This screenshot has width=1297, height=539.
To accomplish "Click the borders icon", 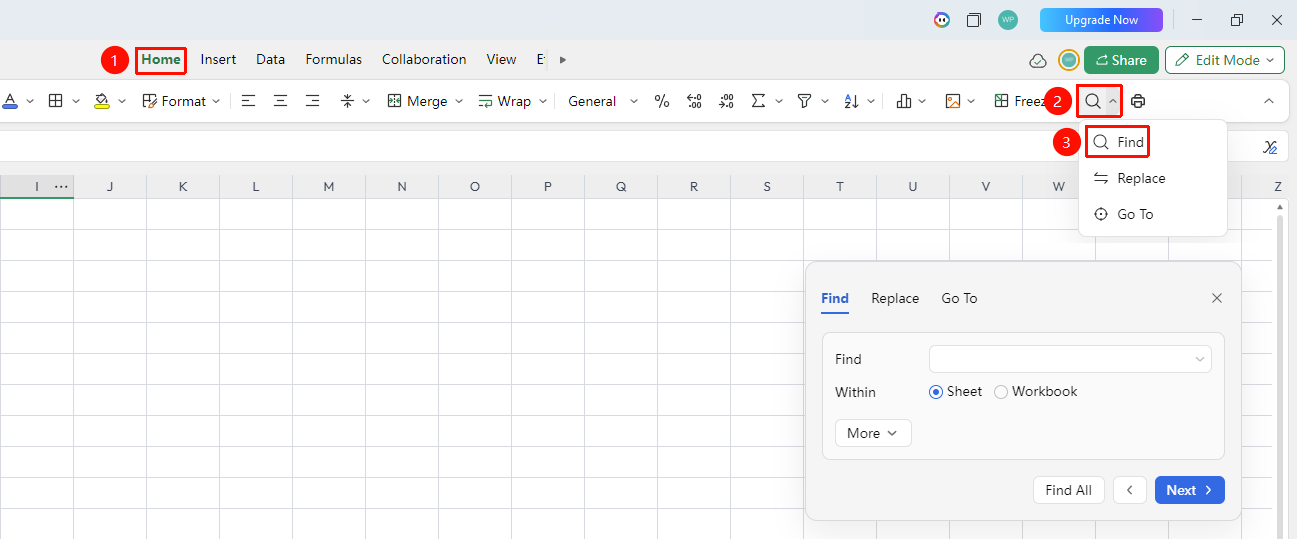I will click(56, 101).
